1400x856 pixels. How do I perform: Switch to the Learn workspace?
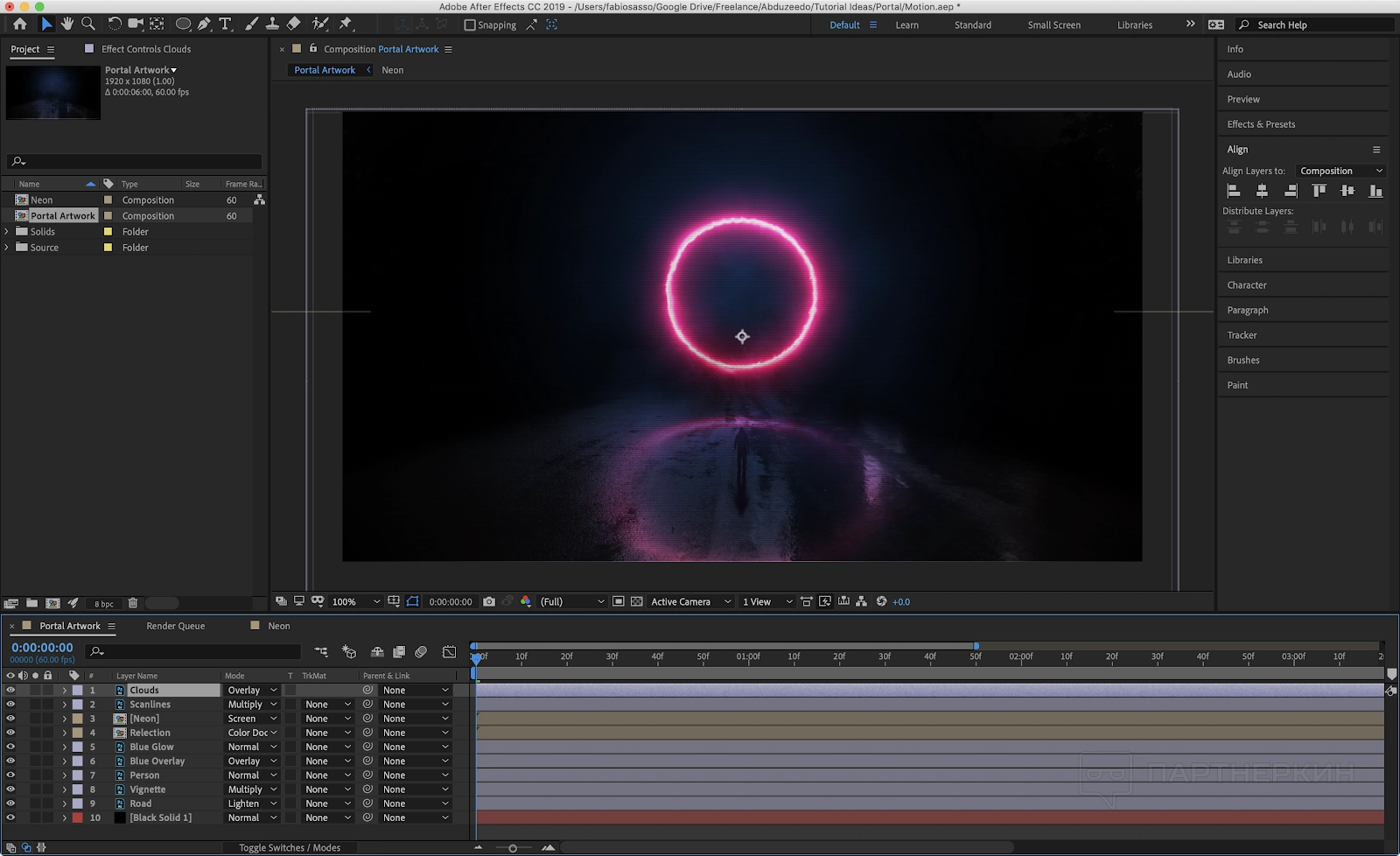[906, 25]
